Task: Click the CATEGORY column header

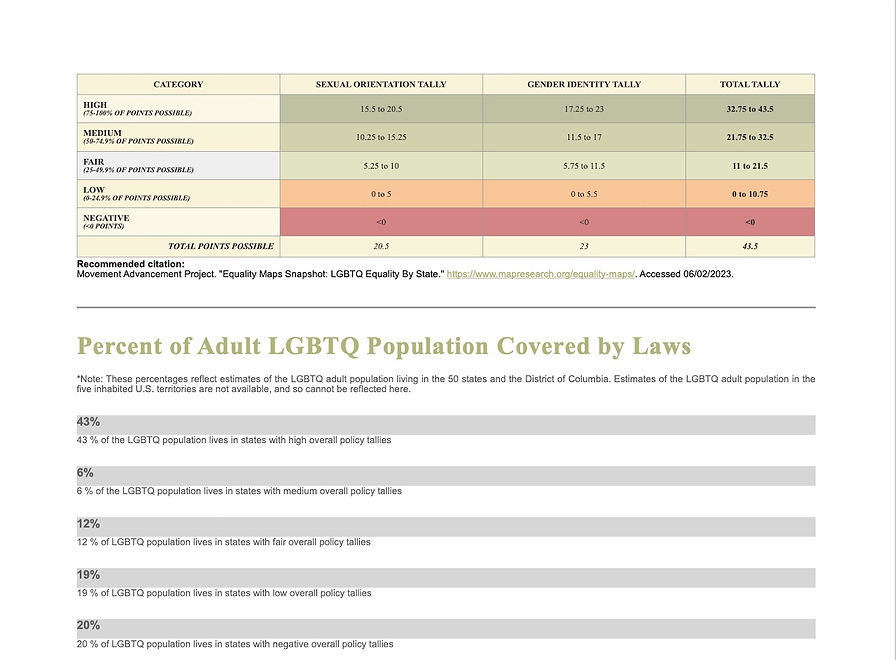Action: pyautogui.click(x=178, y=84)
